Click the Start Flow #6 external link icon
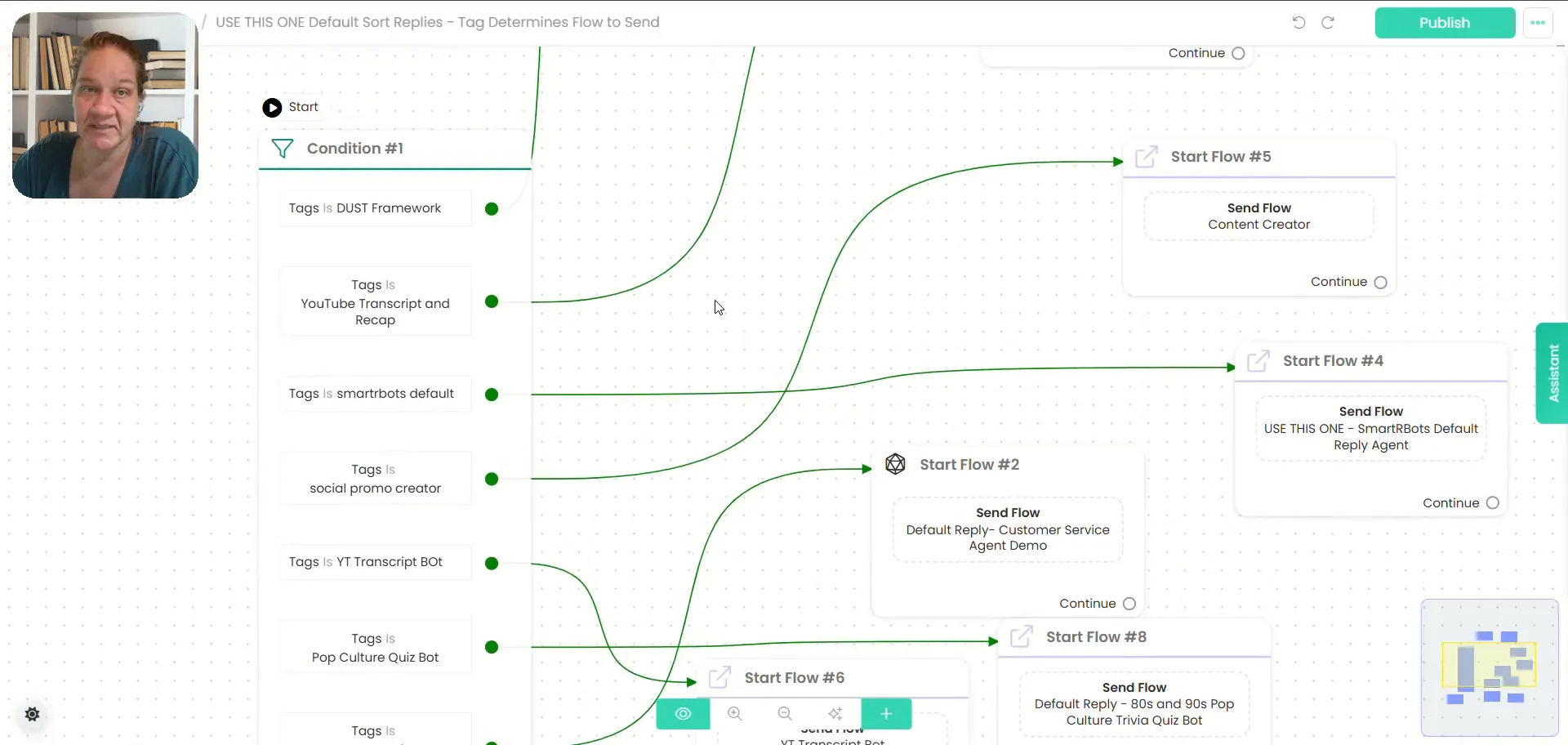This screenshot has height=745, width=1568. click(719, 677)
